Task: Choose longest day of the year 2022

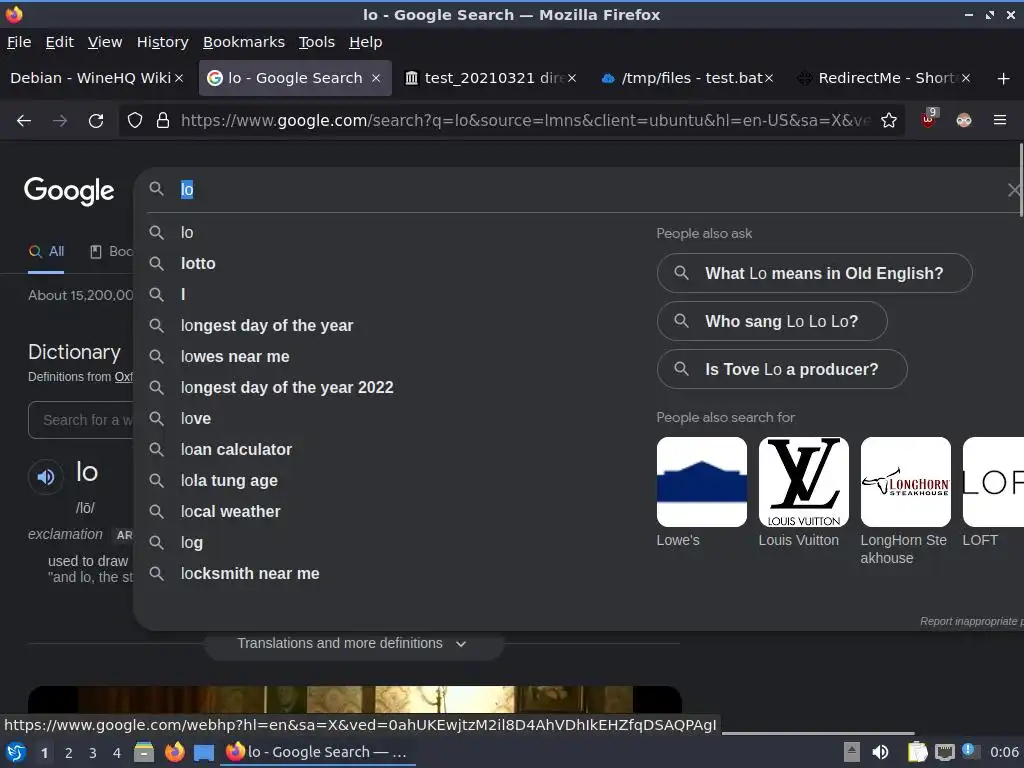Action: click(x=287, y=388)
